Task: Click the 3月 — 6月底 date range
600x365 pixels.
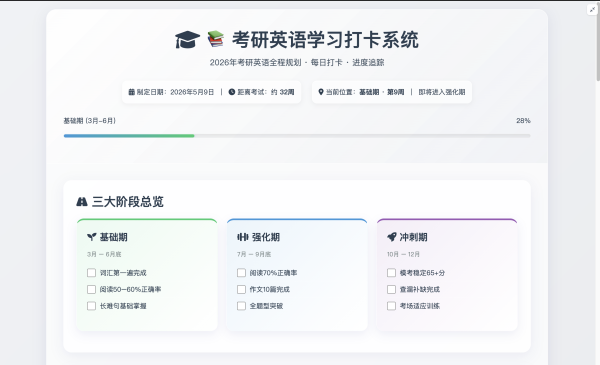Action: [x=104, y=254]
